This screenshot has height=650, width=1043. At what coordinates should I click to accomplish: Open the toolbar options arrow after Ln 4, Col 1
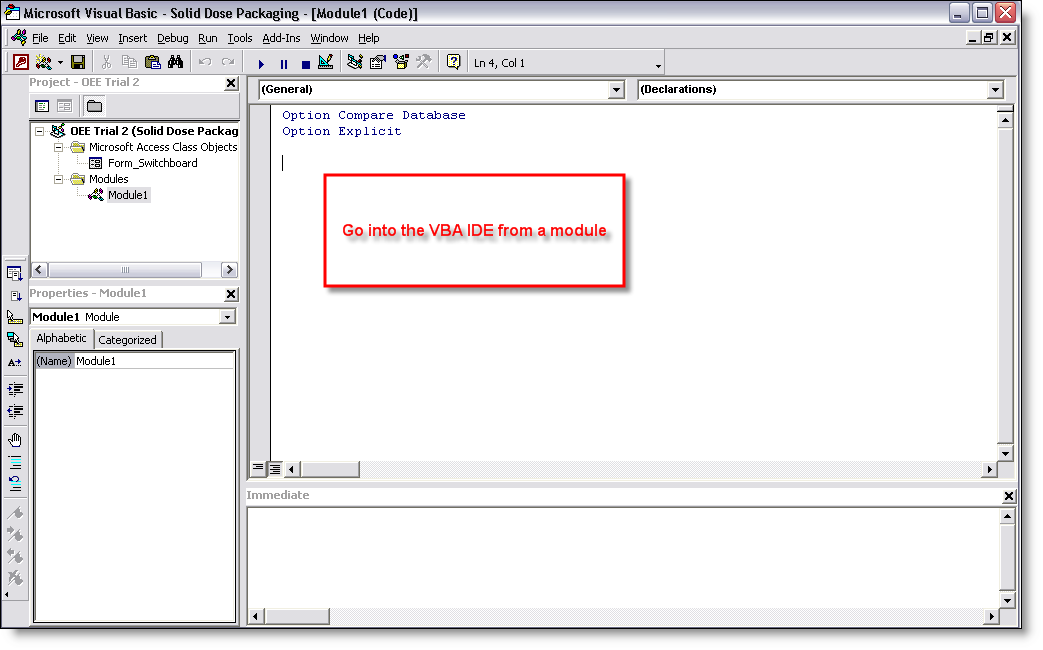tap(658, 65)
